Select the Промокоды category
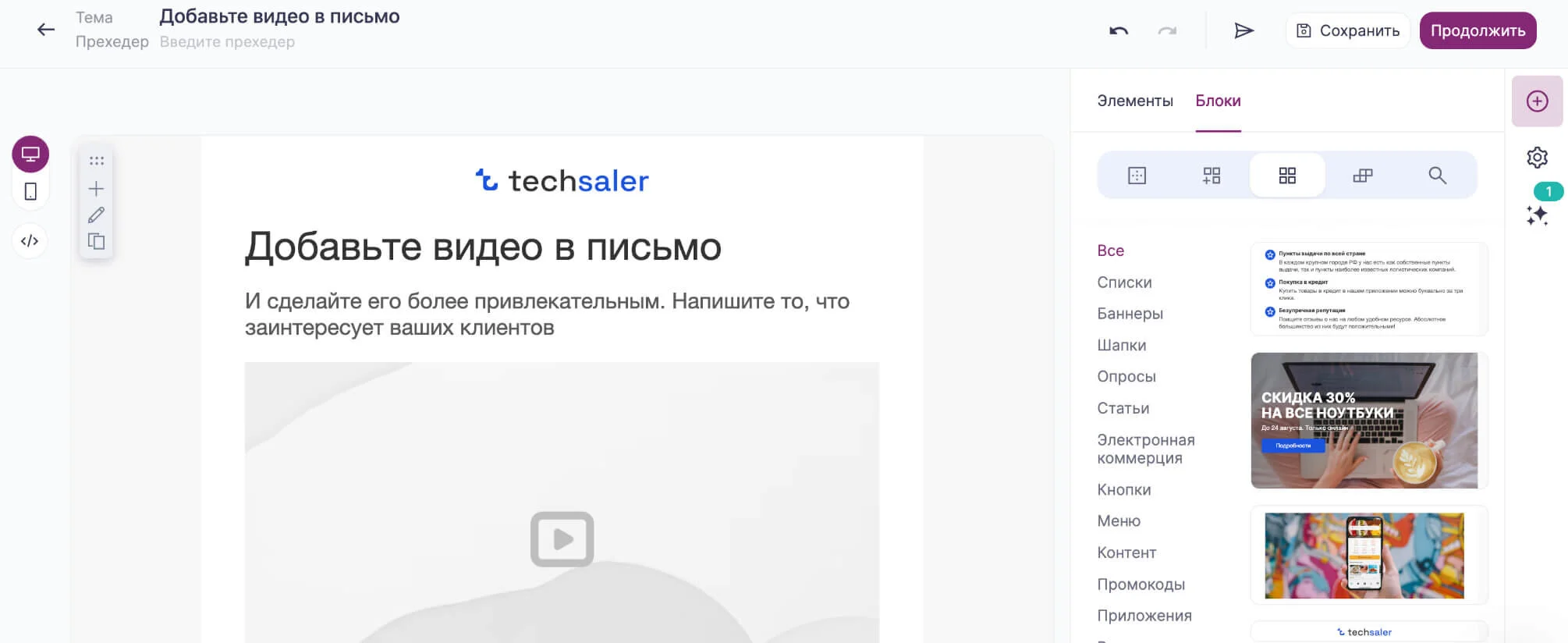This screenshot has height=643, width=1568. coord(1141,584)
